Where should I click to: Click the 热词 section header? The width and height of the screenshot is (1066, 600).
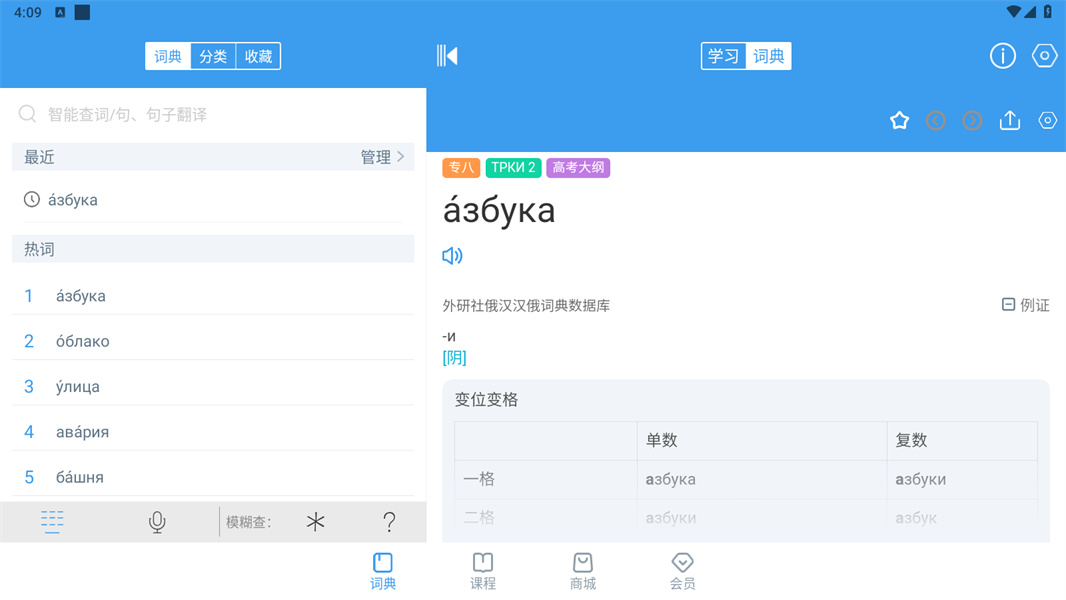[x=213, y=249]
